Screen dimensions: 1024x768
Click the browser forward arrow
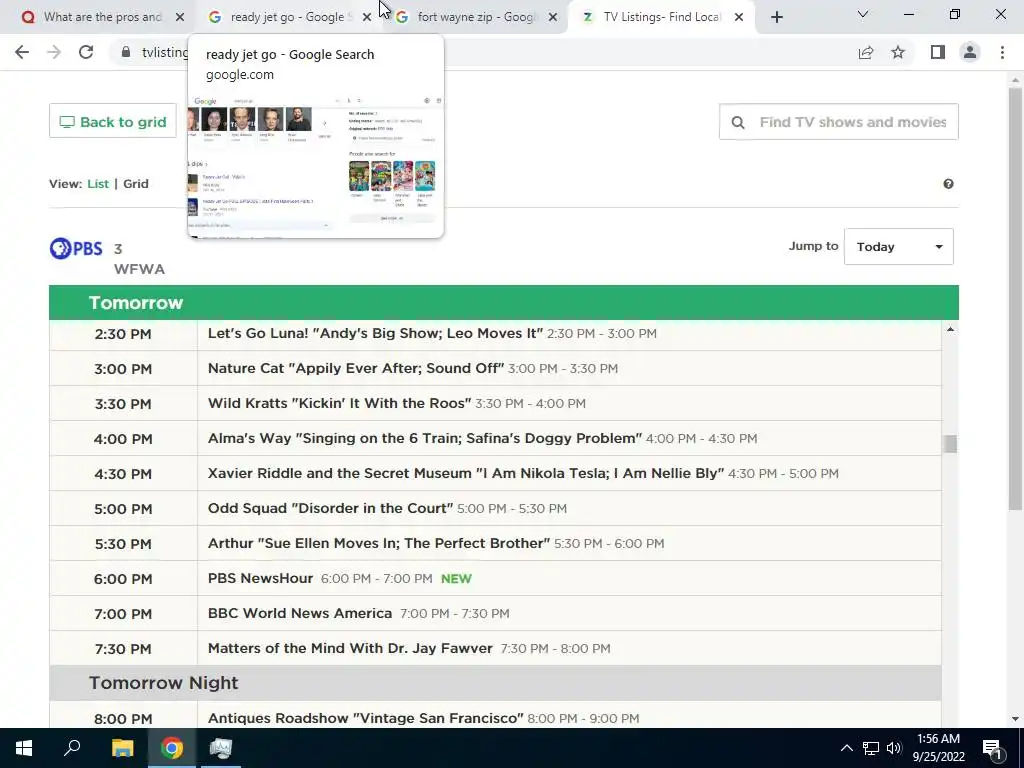54,52
